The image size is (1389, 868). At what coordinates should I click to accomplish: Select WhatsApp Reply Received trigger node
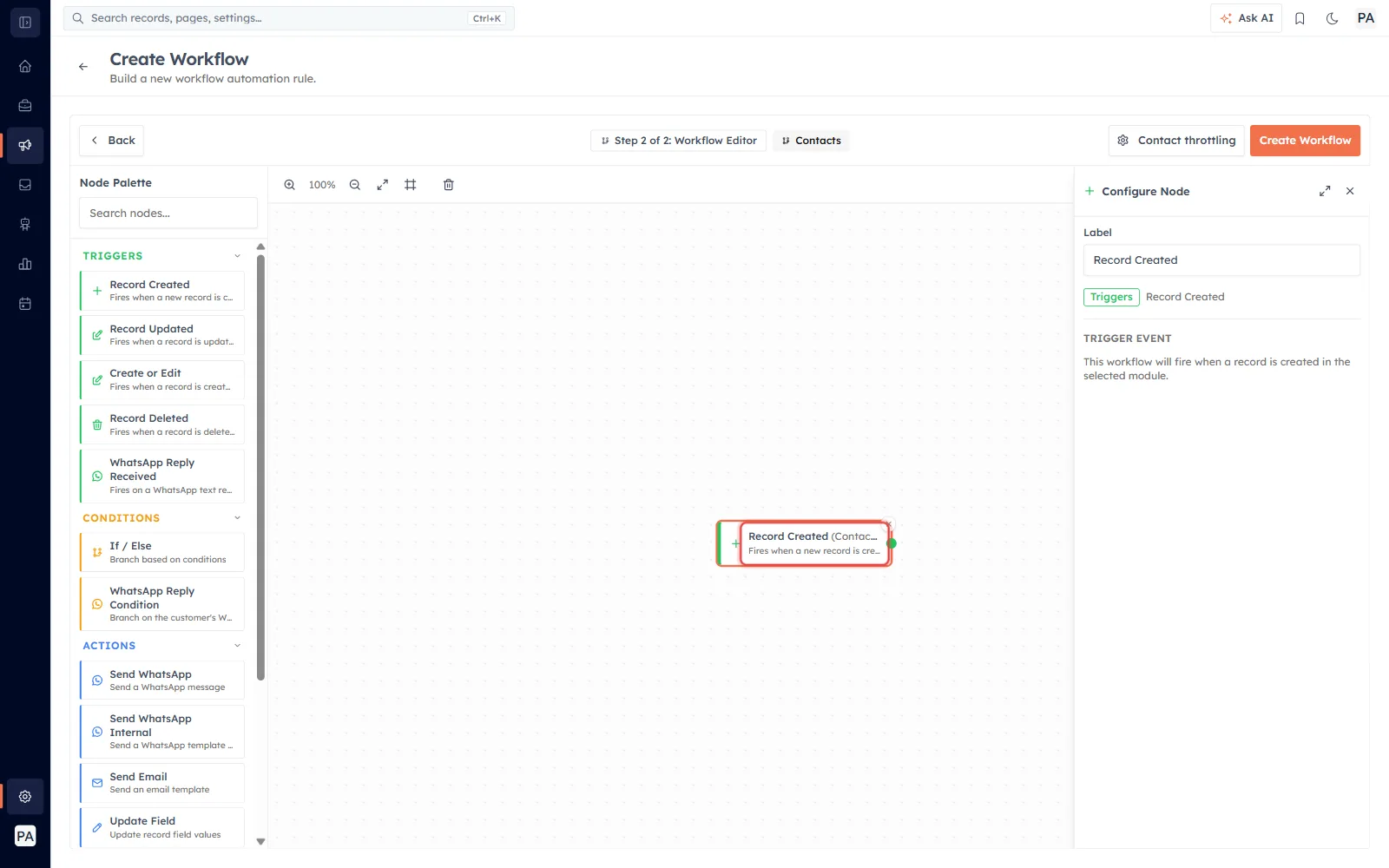click(162, 476)
